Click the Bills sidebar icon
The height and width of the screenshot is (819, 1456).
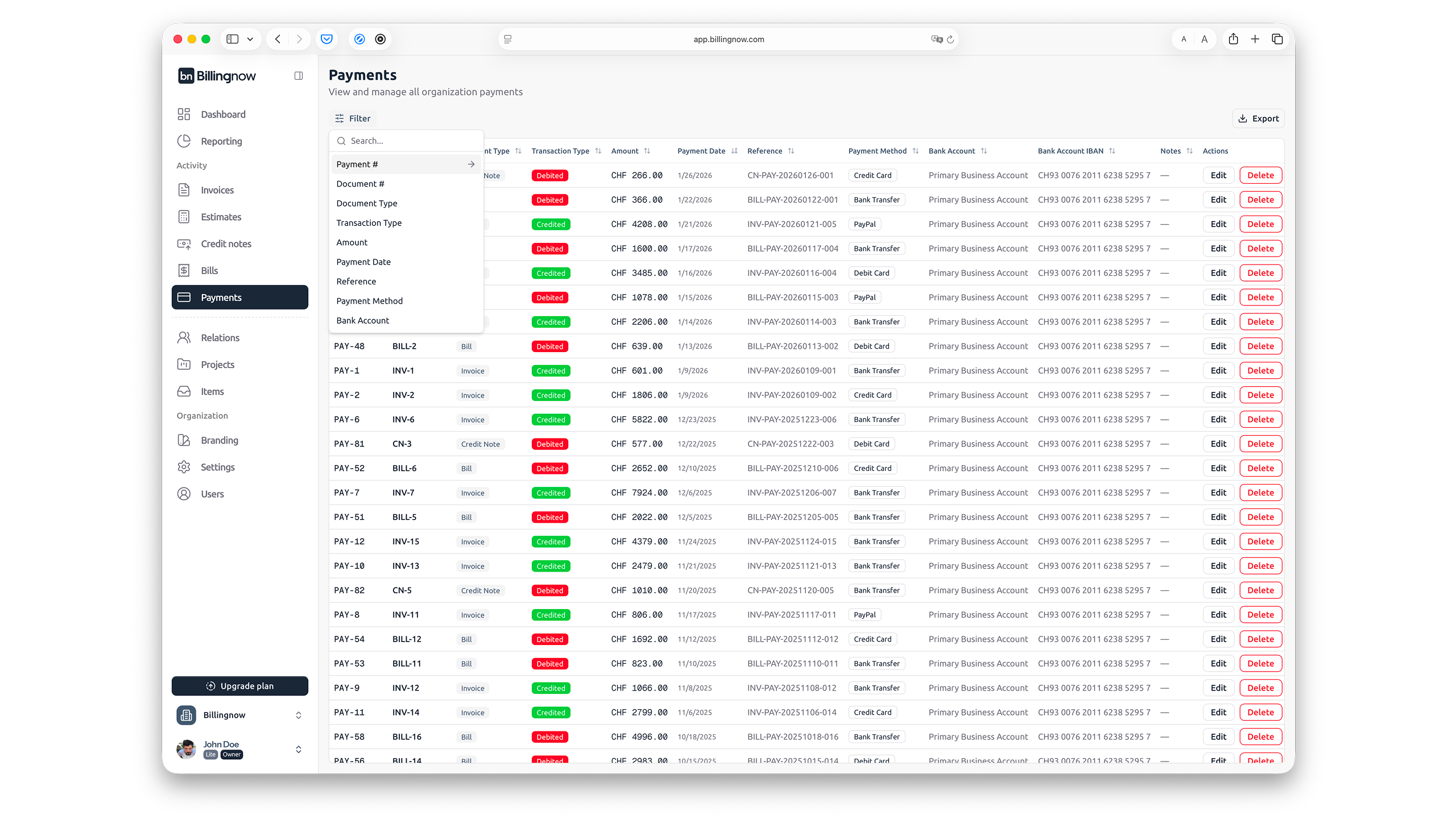click(184, 270)
